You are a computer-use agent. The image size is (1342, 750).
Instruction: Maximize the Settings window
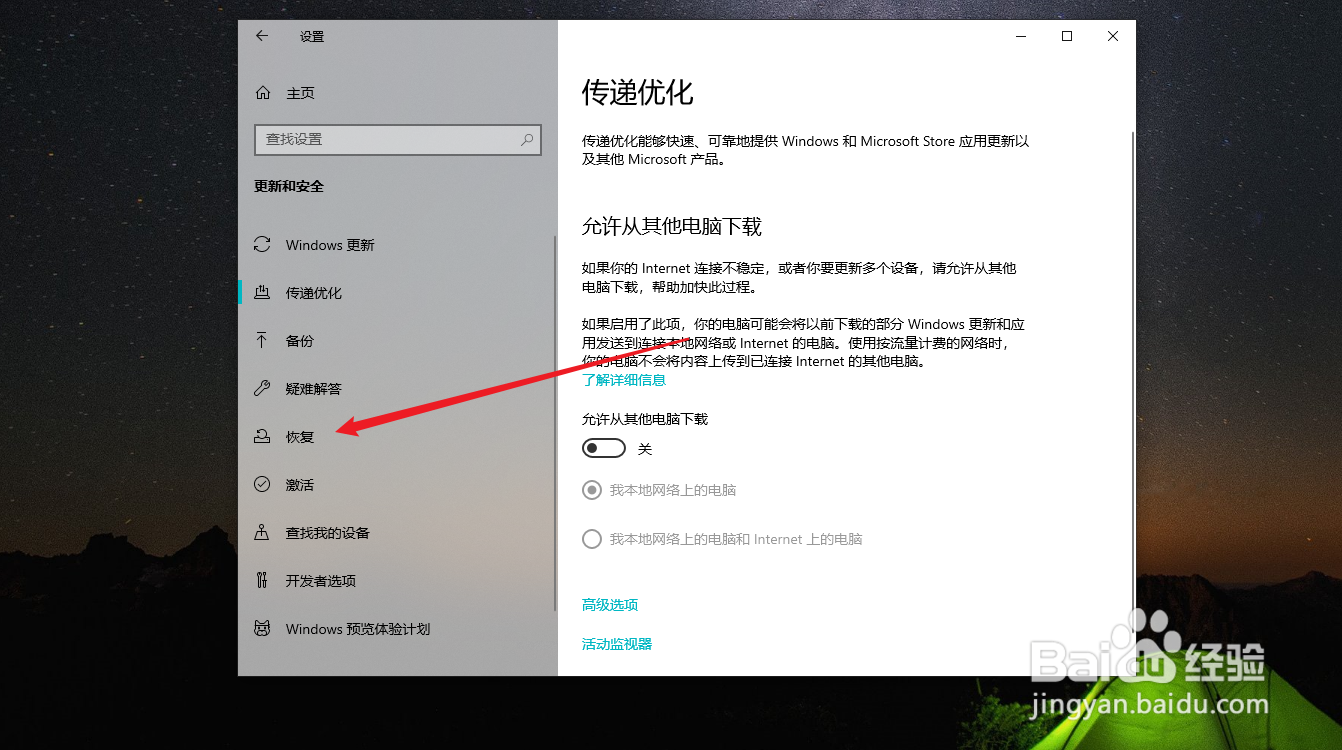1067,36
